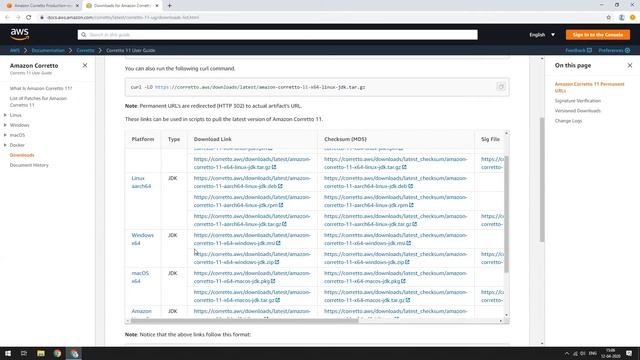Image resolution: width=640 pixels, height=360 pixels.
Task: Open the x64 macos jdk.pkg checksum link
Action: click(x=396, y=277)
